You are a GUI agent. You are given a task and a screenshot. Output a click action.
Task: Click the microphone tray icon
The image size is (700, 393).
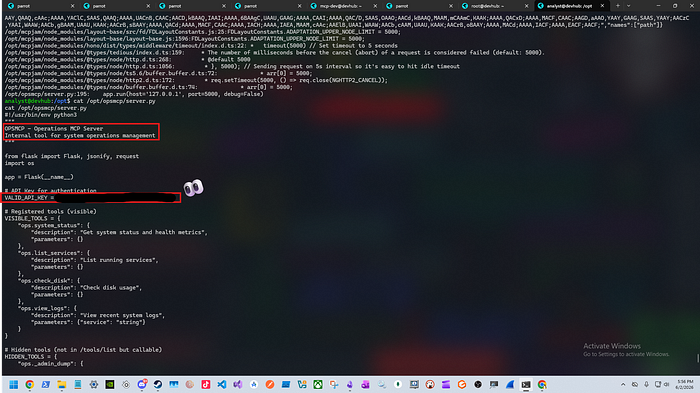pos(646,385)
